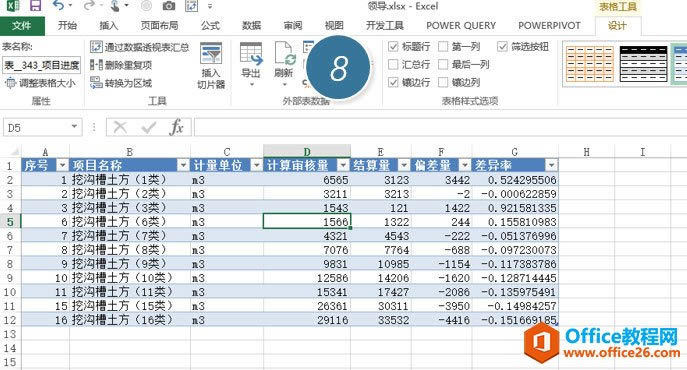
Task: Open filter dropdown for 序号 column
Action: (63, 165)
